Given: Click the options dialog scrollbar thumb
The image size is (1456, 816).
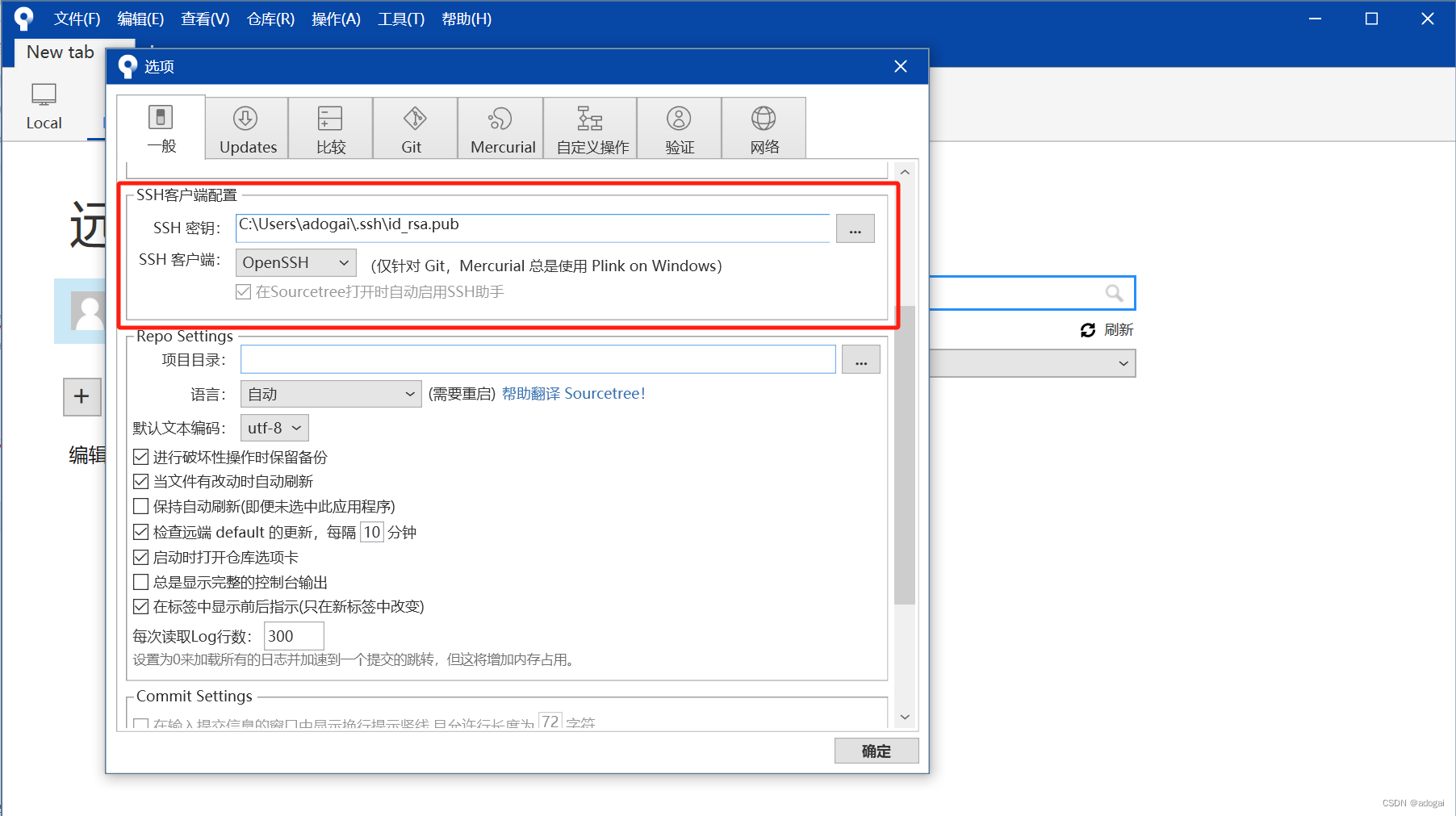Looking at the screenshot, I should 905,454.
